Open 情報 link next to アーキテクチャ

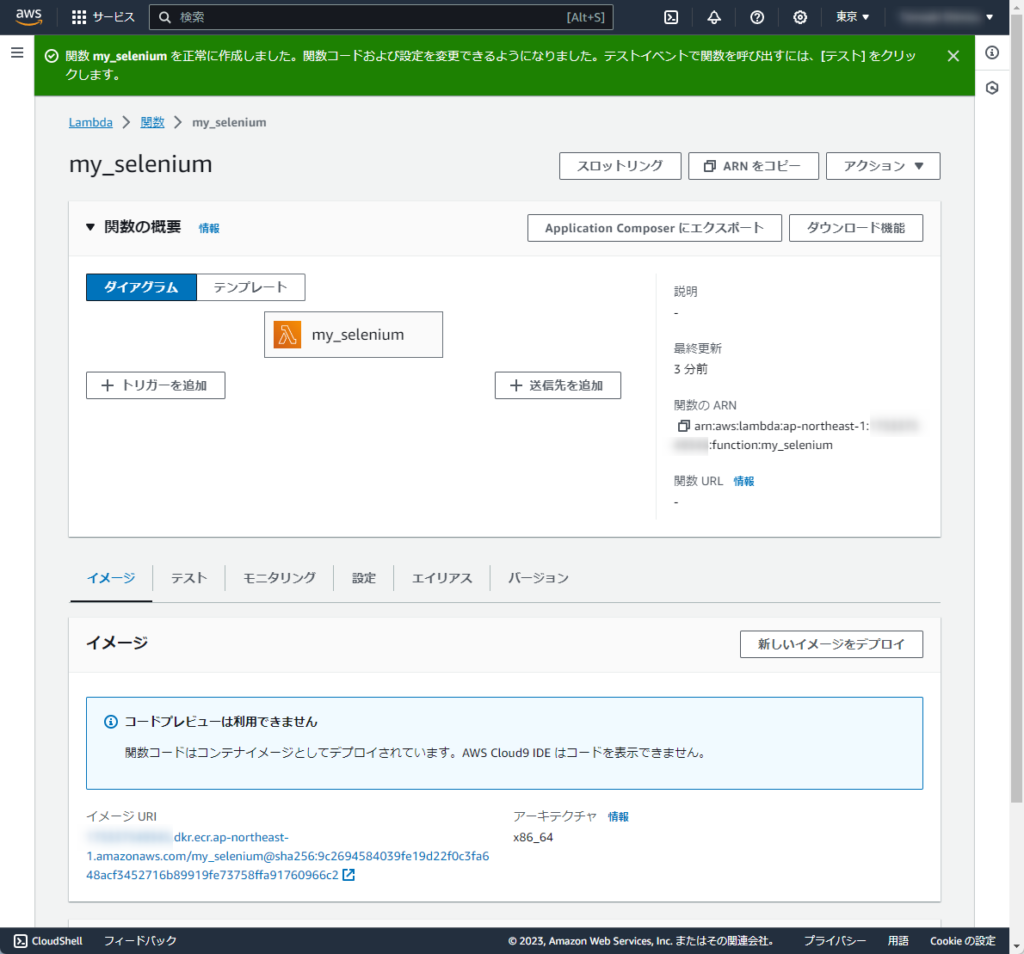coord(618,817)
